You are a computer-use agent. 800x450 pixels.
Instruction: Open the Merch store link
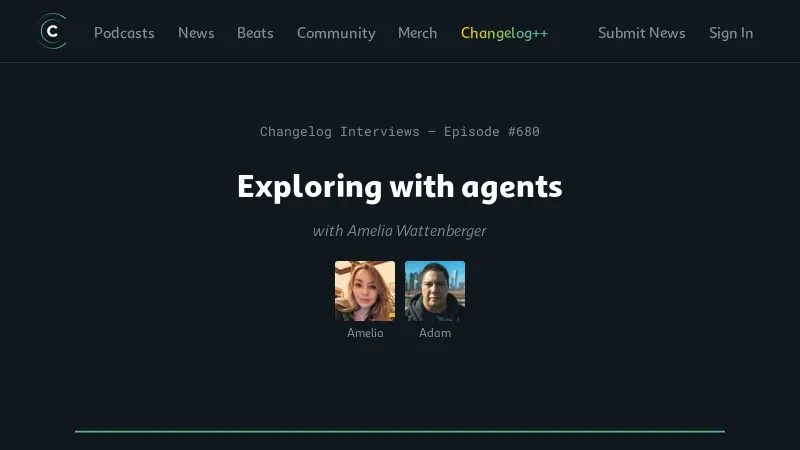pyautogui.click(x=417, y=33)
